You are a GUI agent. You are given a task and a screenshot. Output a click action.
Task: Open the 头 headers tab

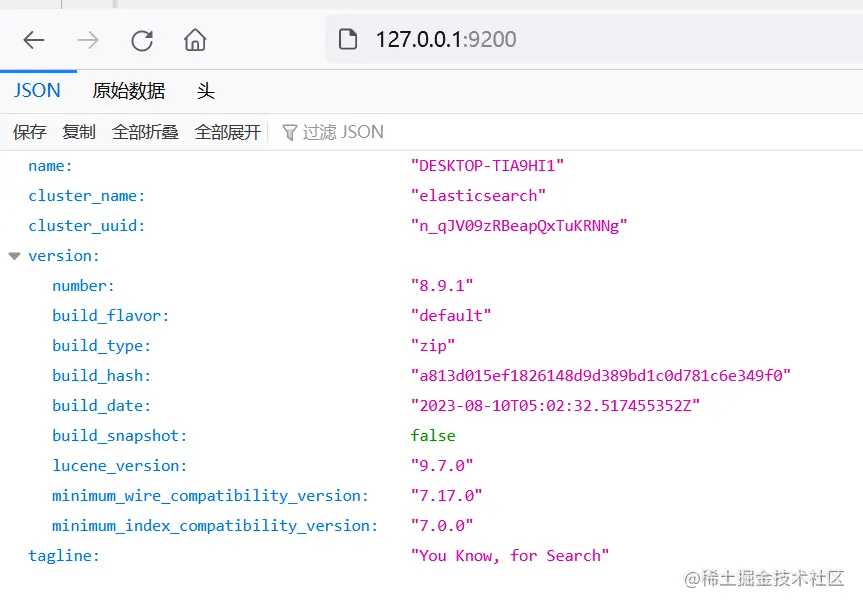click(205, 90)
